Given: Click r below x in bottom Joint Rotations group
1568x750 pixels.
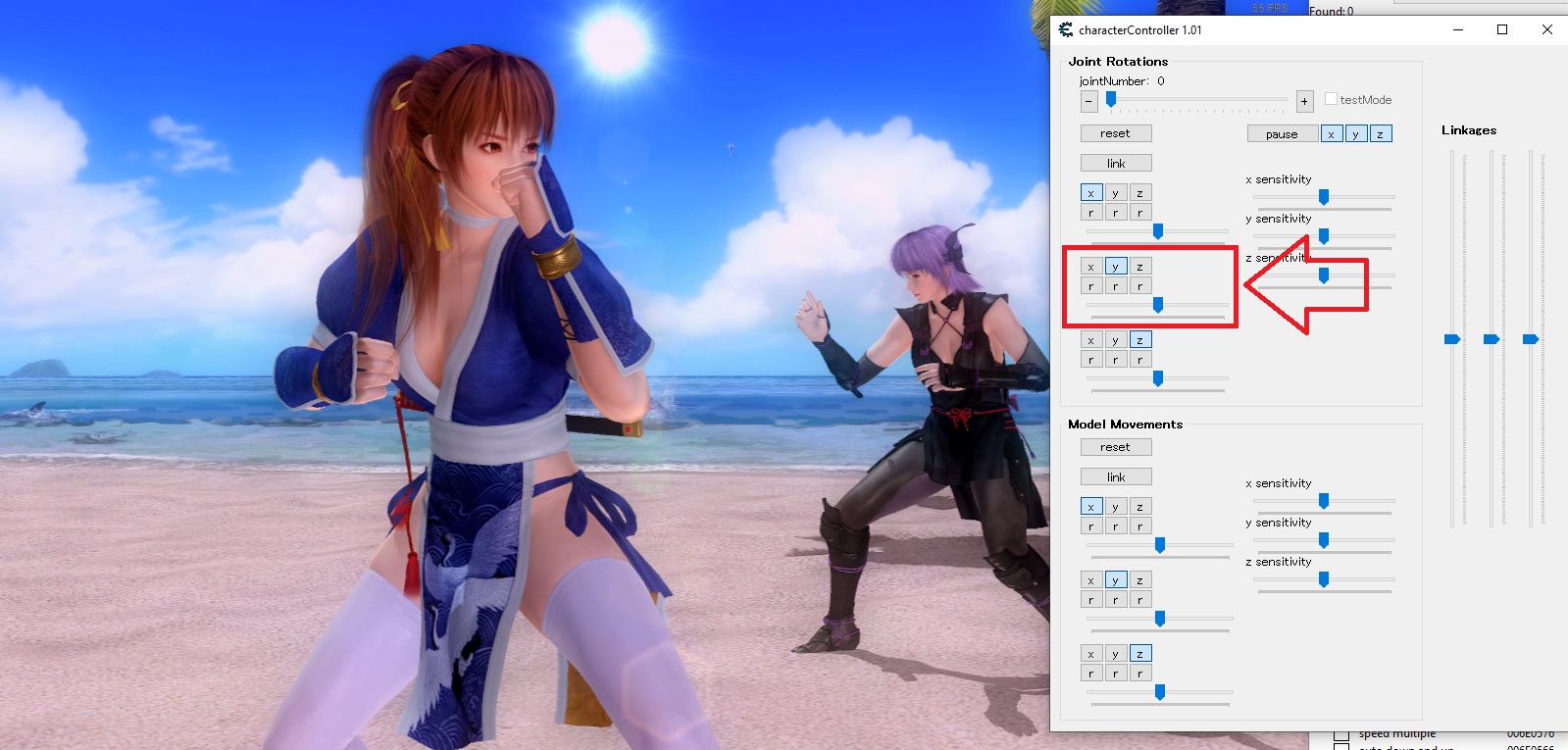Looking at the screenshot, I should point(1090,360).
